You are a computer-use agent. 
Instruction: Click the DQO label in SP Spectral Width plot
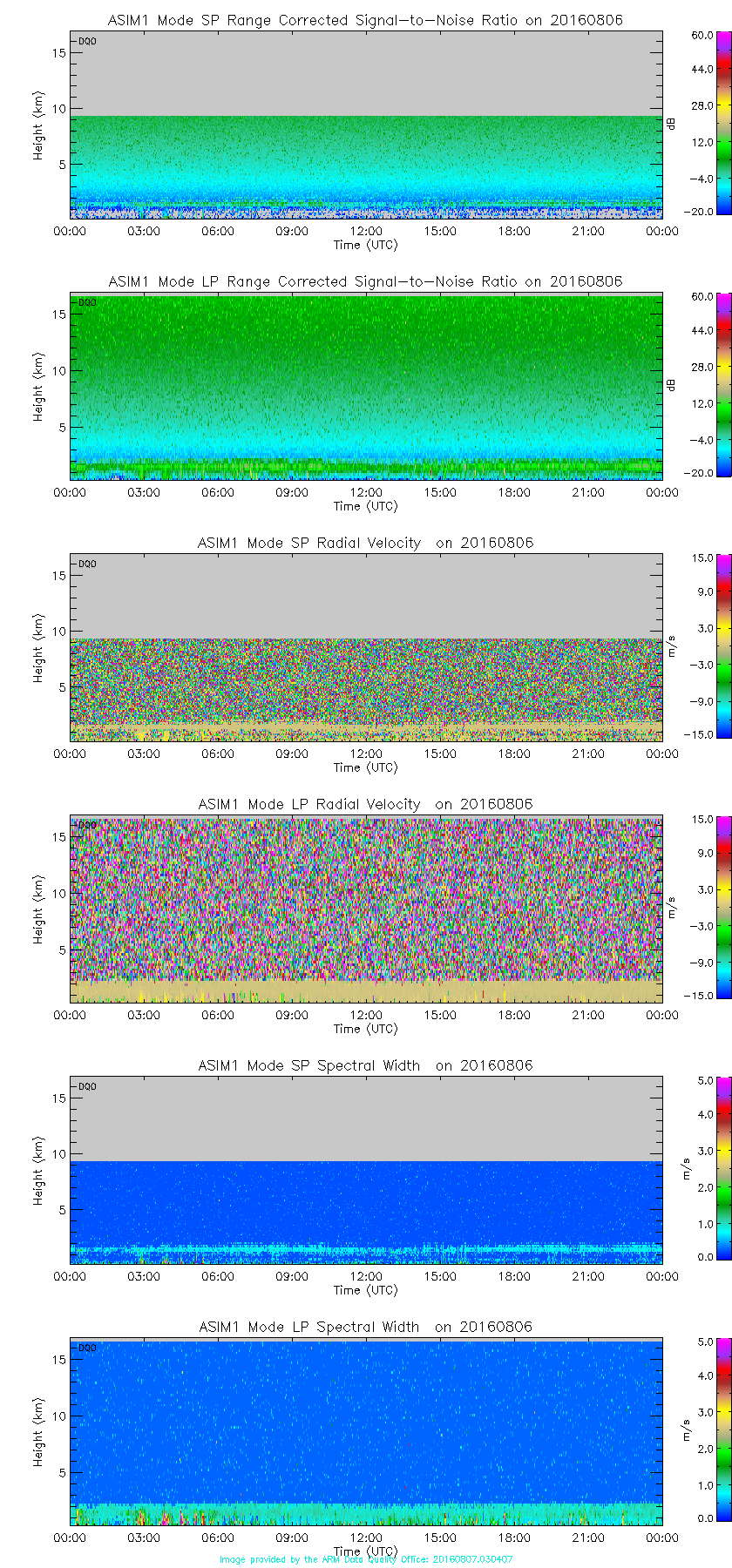tap(87, 1086)
